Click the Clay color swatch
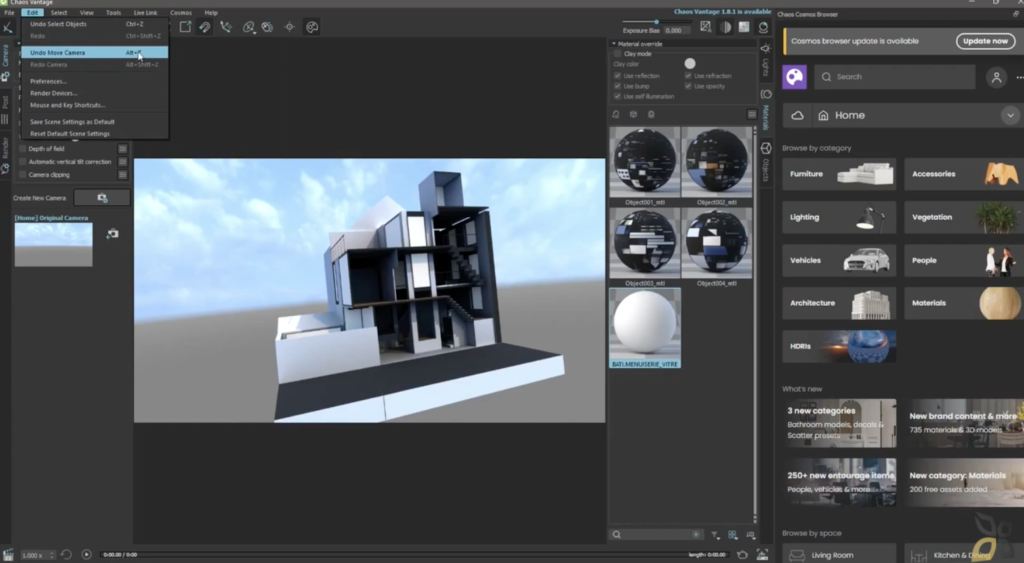Viewport: 1024px width, 563px height. [x=690, y=64]
